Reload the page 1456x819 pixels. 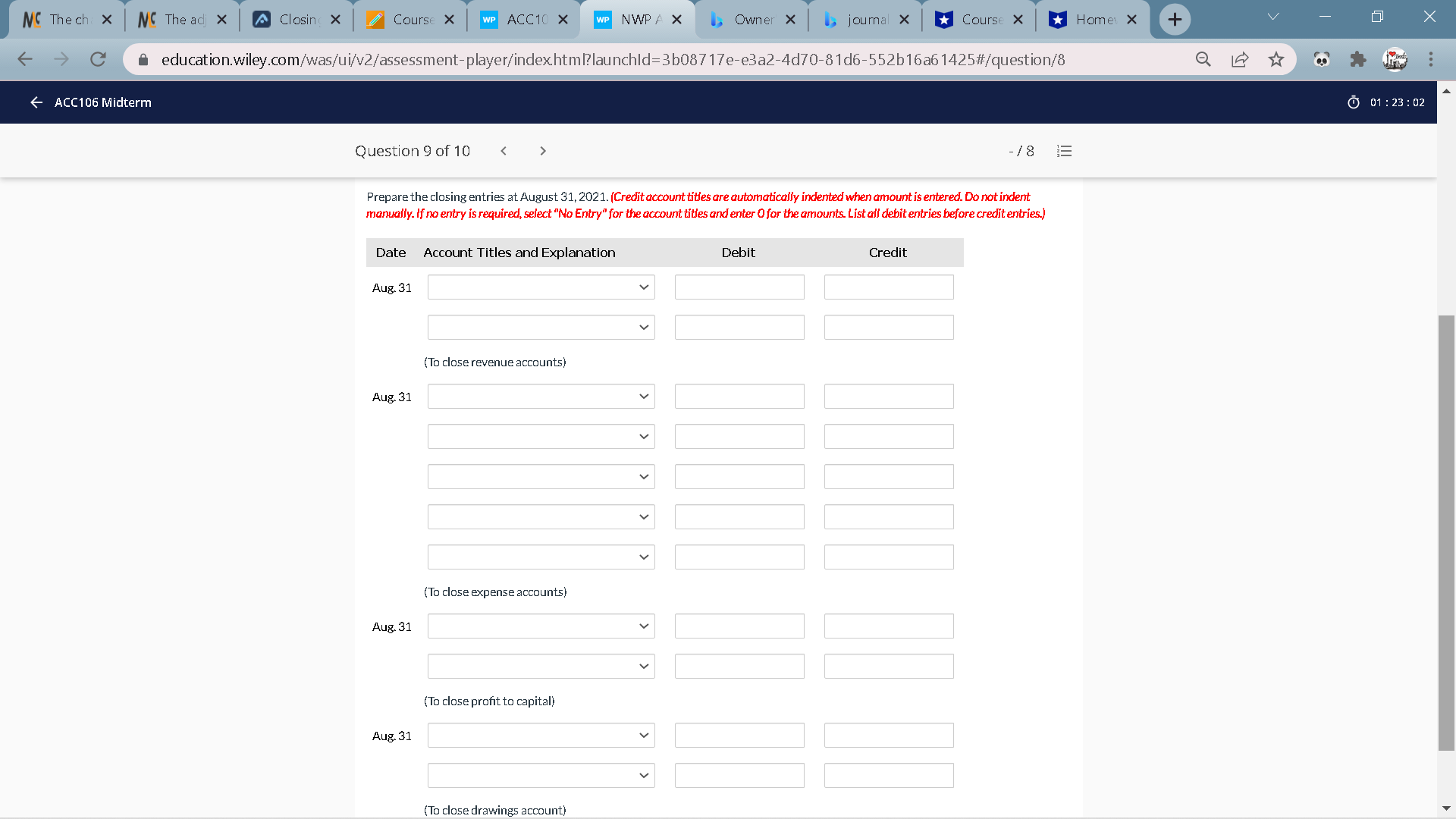coord(98,59)
